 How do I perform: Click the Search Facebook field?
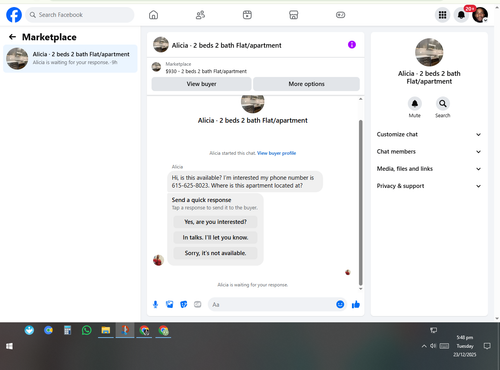pos(80,15)
